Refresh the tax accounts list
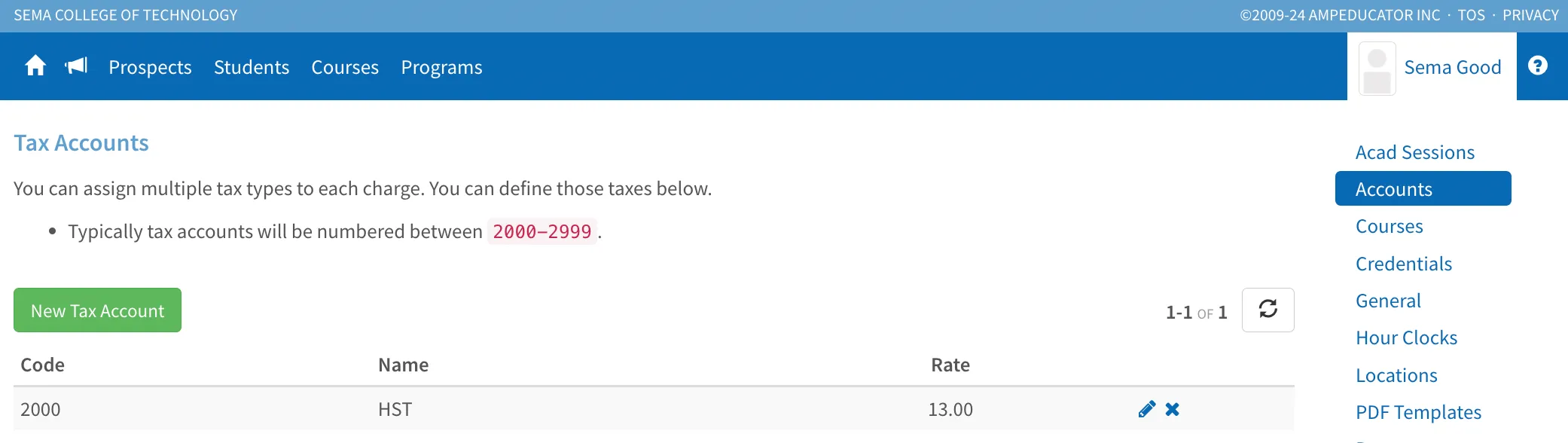Viewport: 1568px width, 443px height. coord(1268,310)
